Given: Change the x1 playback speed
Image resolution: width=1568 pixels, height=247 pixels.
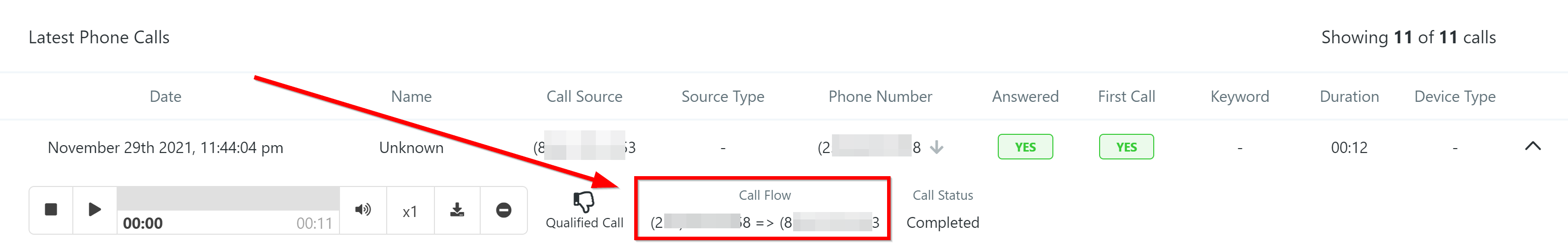Looking at the screenshot, I should (410, 211).
